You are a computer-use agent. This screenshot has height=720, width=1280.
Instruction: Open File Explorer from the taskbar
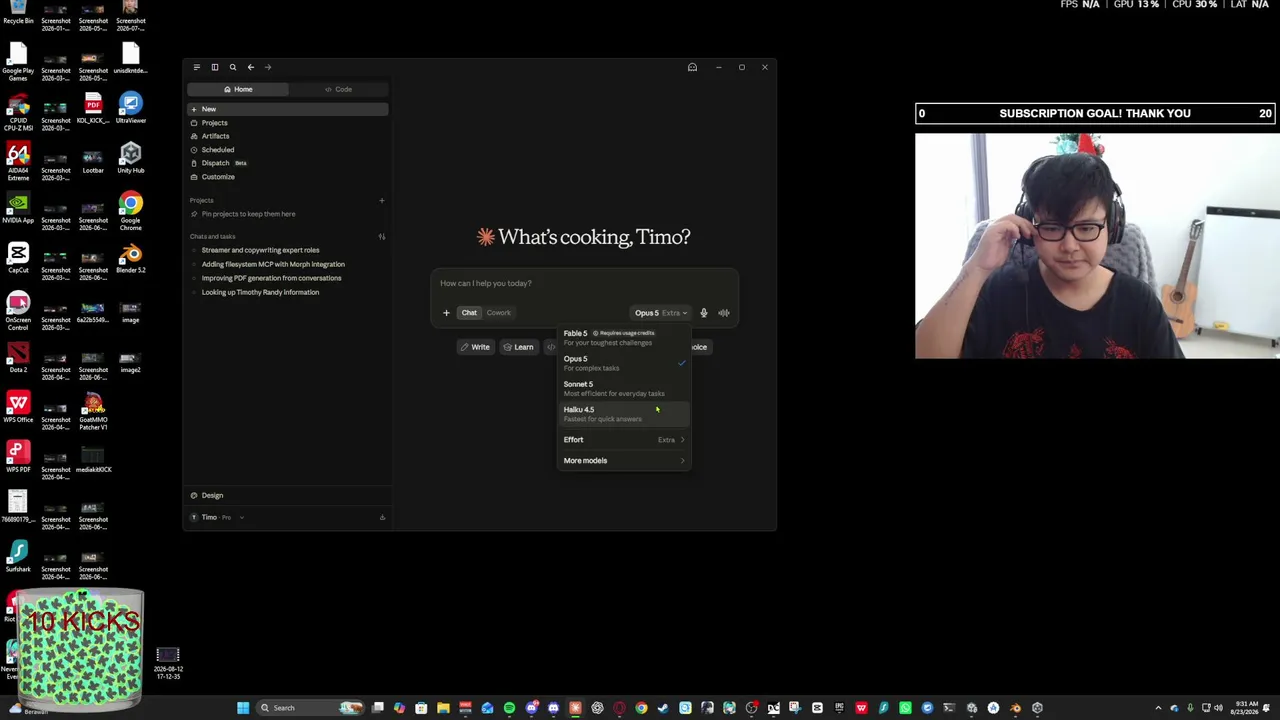tap(443, 708)
